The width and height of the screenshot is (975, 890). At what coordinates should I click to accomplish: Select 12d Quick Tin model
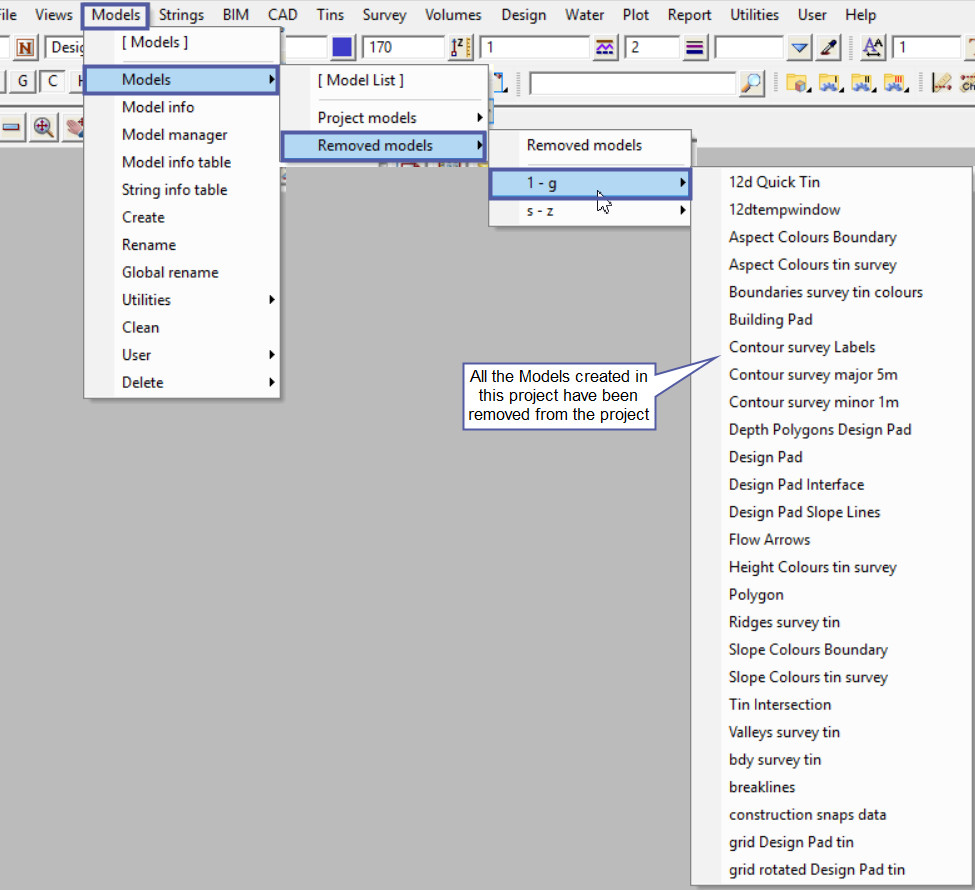[x=831, y=182]
